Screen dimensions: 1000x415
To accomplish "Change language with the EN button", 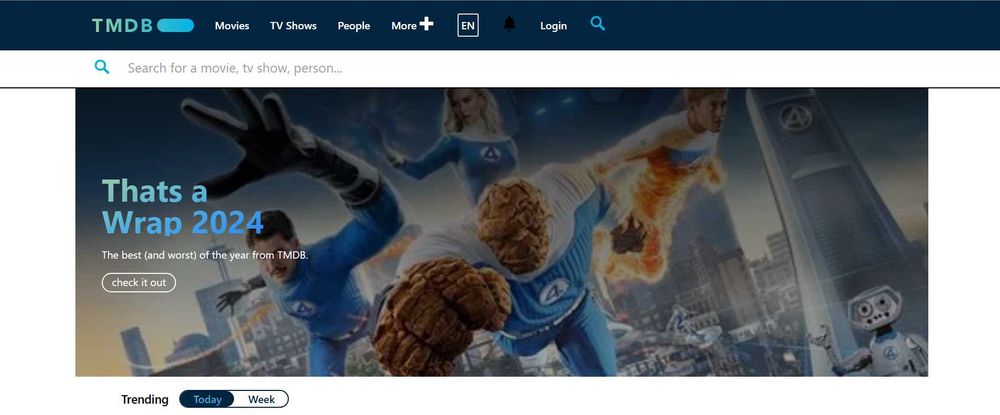I will (x=468, y=25).
